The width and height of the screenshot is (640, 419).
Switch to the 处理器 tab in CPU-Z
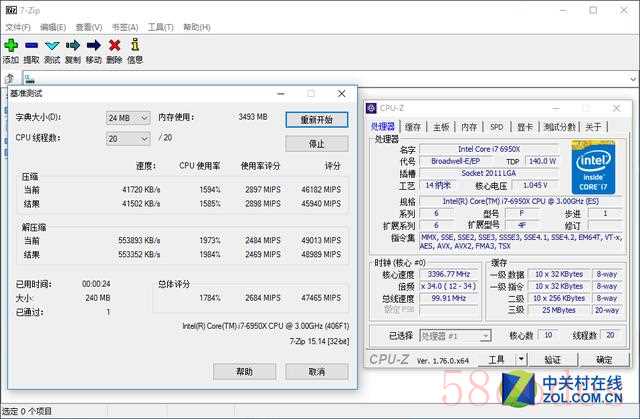[383, 126]
